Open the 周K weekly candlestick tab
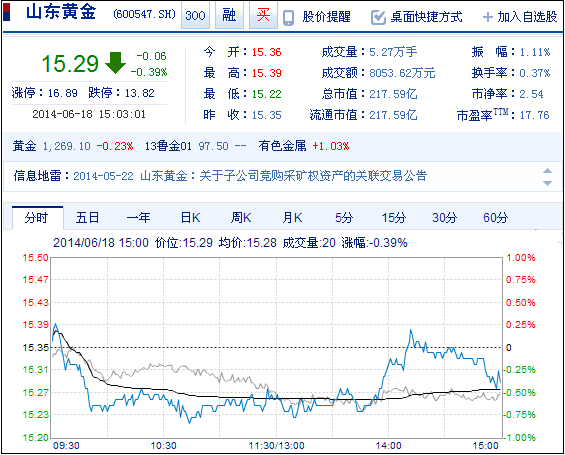 (x=241, y=218)
